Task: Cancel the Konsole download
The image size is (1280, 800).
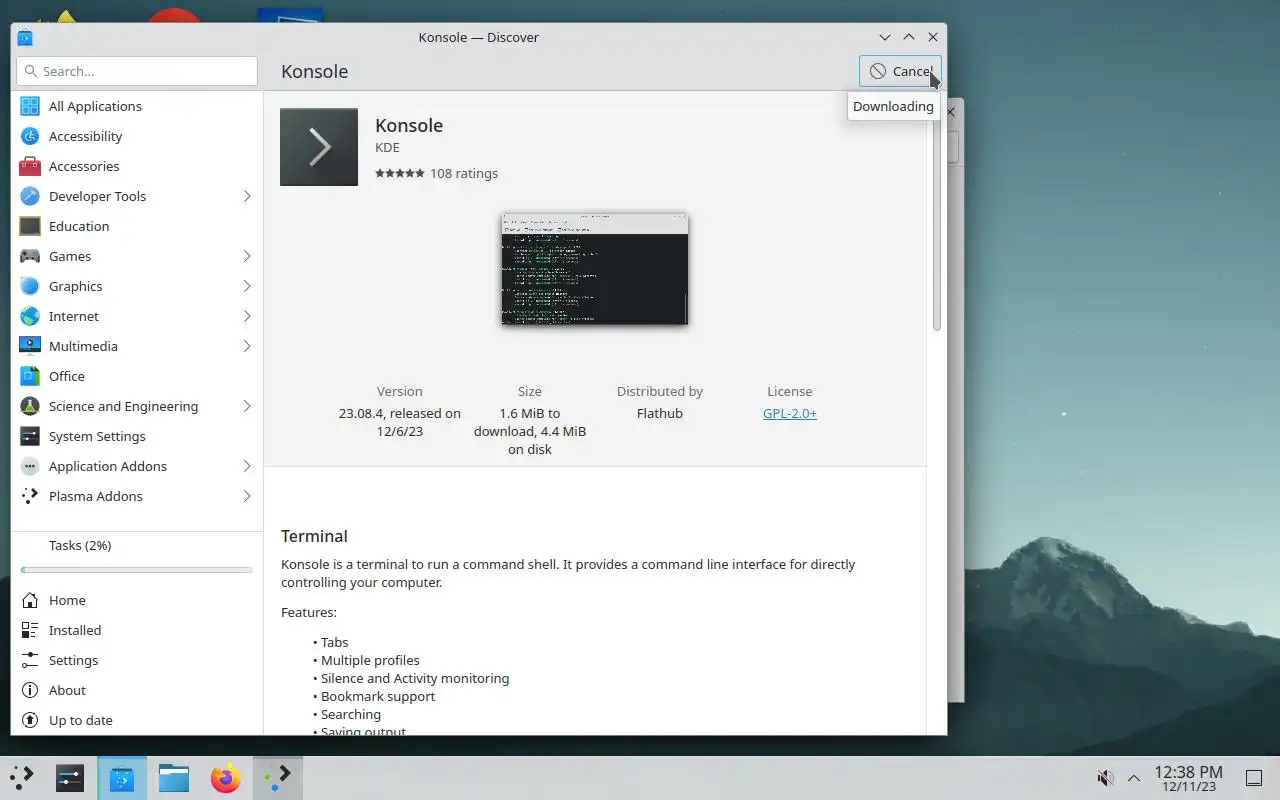Action: tap(900, 71)
